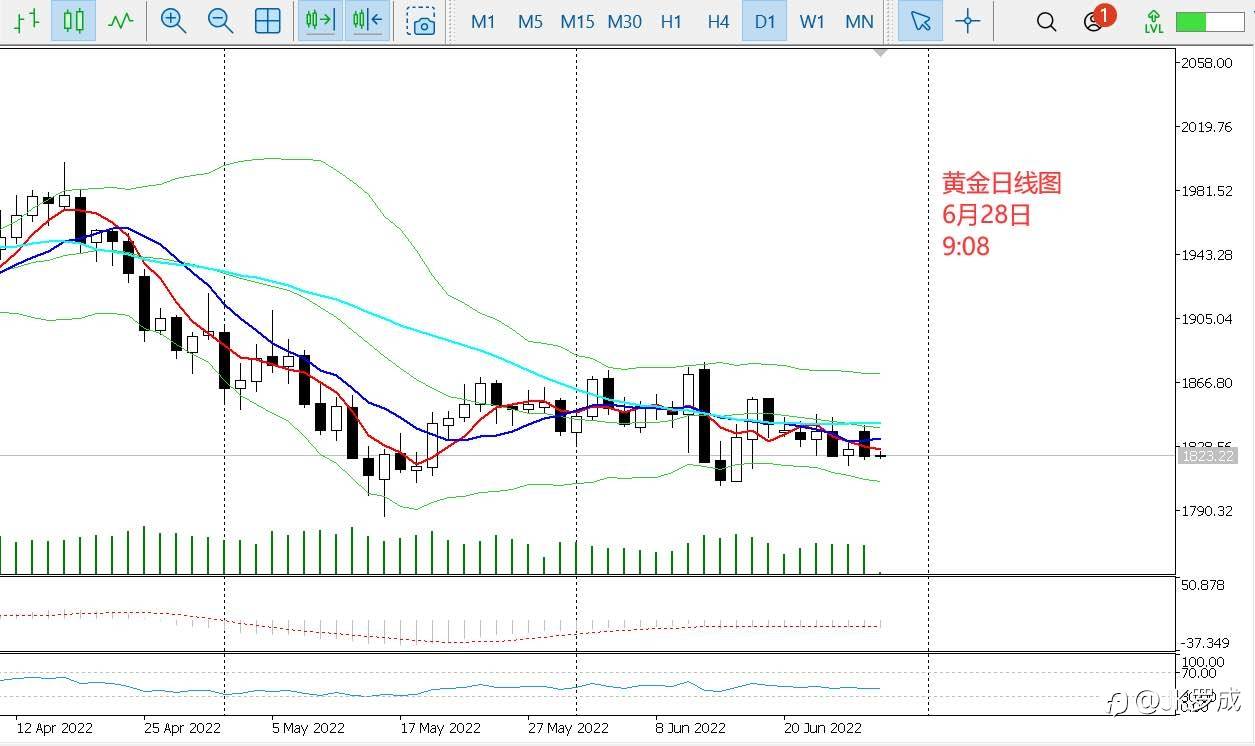
Task: Open the LVL market depth icon
Action: 1154,21
